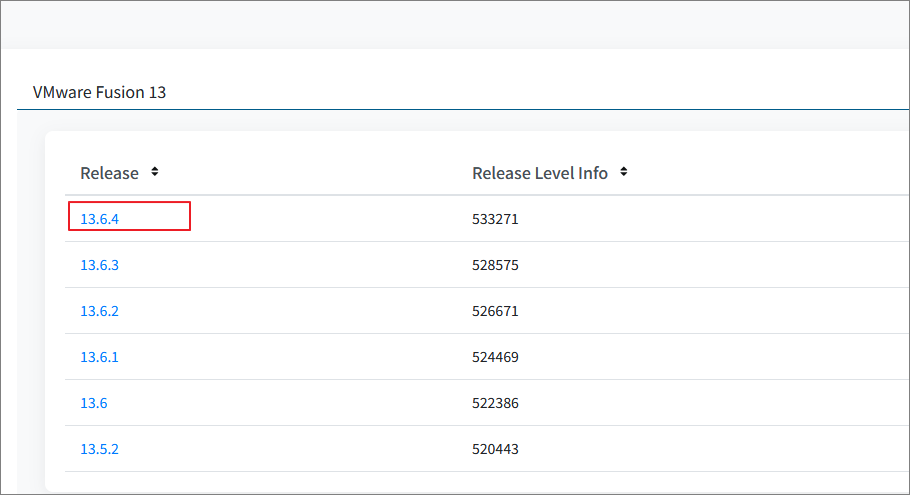Open the 13.6 release link
Viewport: 910px width, 495px height.
(x=94, y=403)
